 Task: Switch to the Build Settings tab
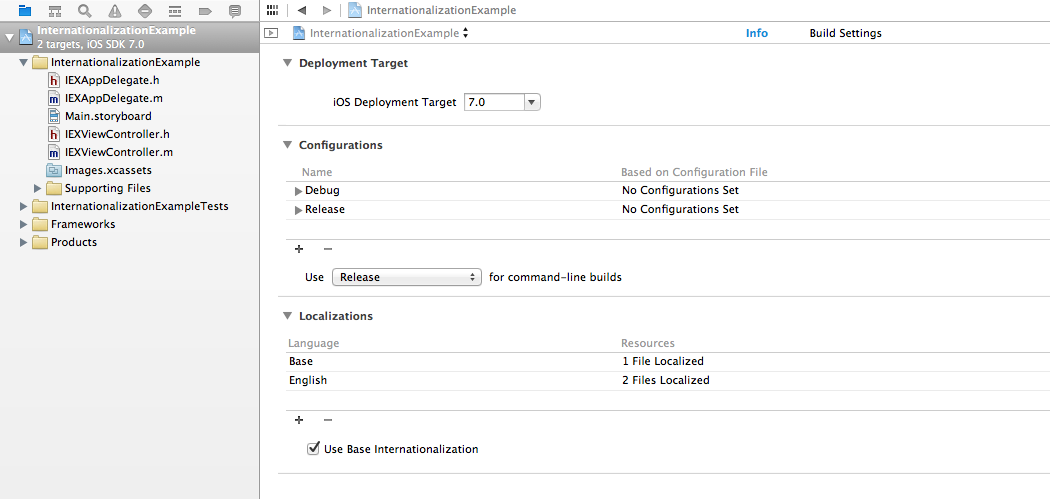(x=846, y=33)
